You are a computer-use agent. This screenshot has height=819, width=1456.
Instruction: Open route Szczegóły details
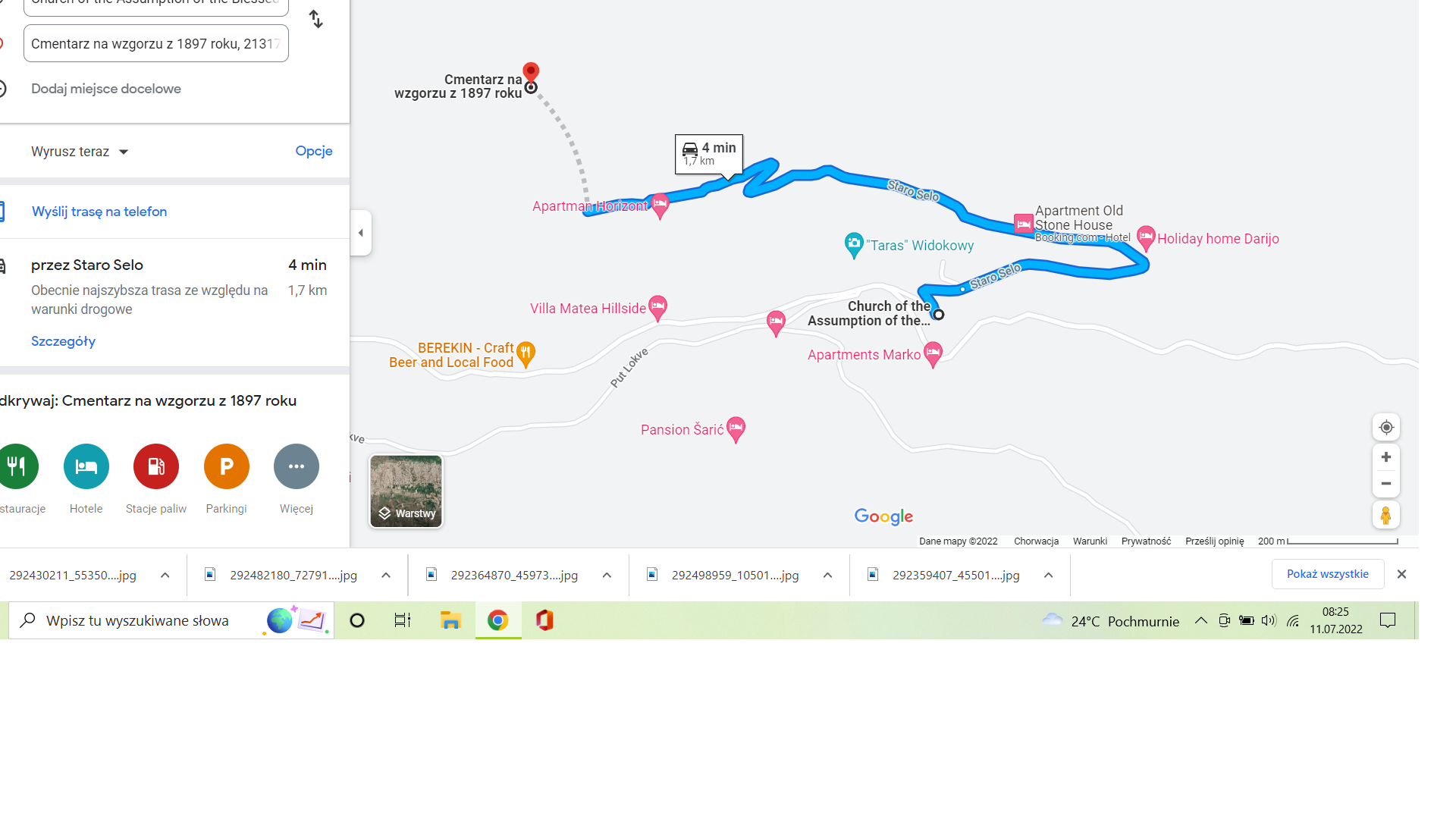pyautogui.click(x=63, y=340)
